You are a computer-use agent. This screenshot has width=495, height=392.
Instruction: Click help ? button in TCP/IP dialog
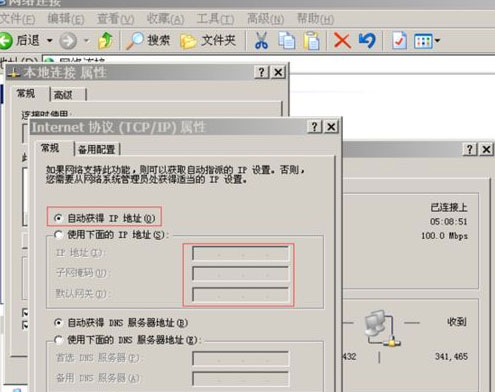coord(314,127)
